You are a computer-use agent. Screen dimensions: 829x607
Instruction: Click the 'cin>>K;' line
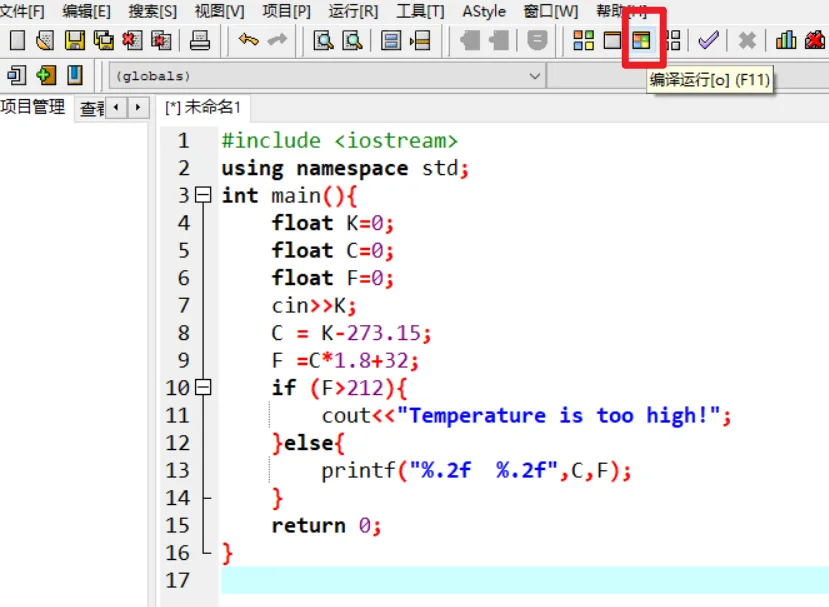(314, 306)
